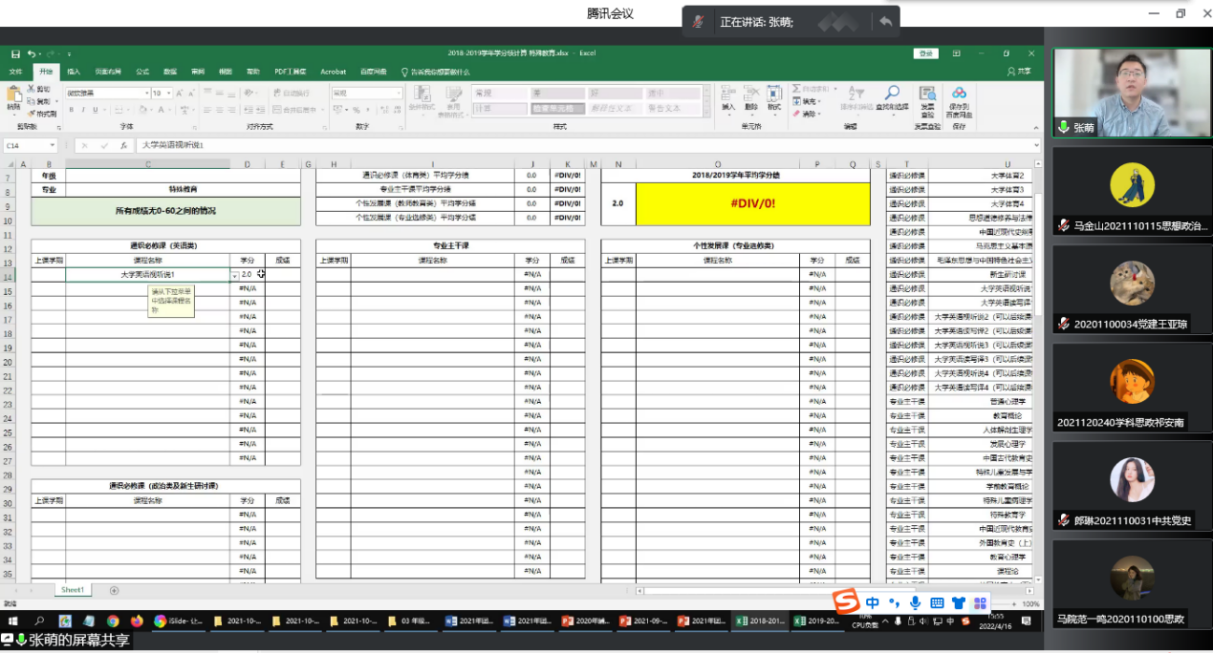
Task: Add a new sheet with plus icon
Action: [113, 590]
